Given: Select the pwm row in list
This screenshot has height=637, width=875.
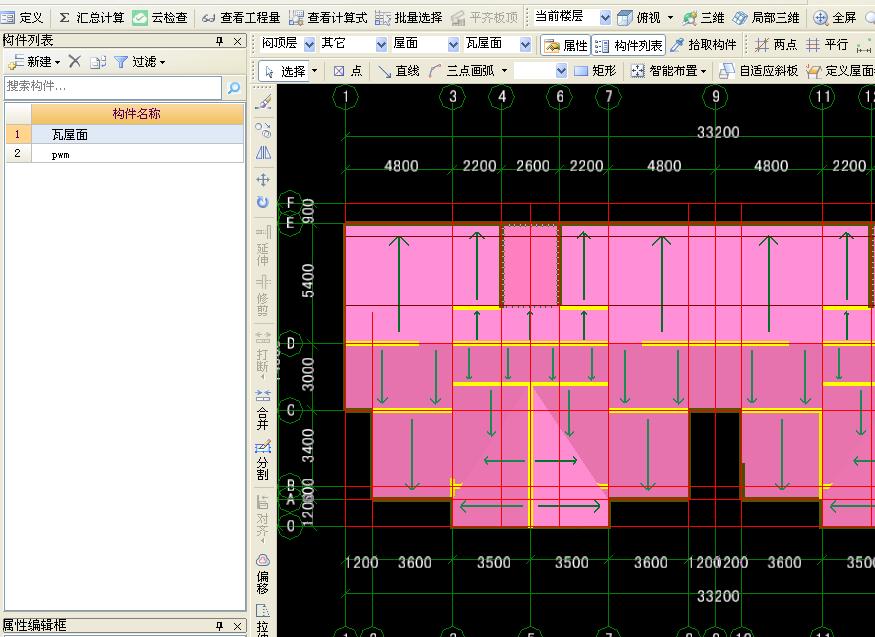Looking at the screenshot, I should point(137,154).
